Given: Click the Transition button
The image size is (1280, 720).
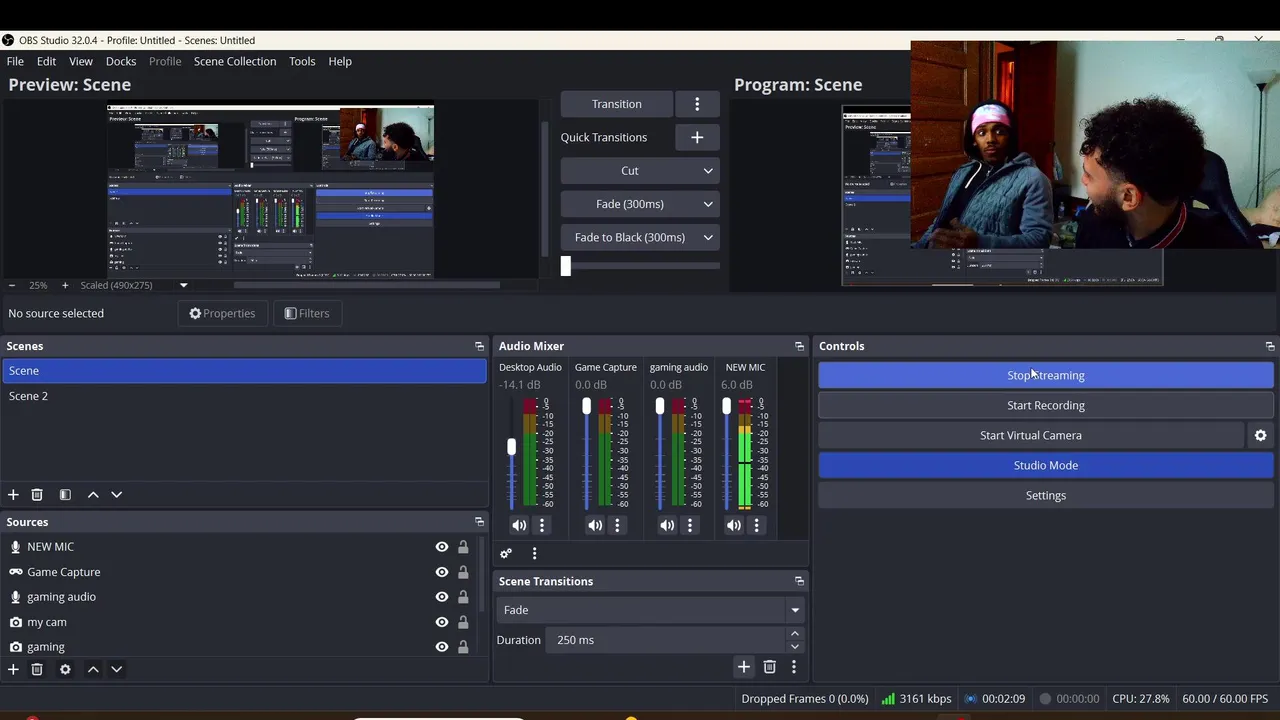Looking at the screenshot, I should pos(616,104).
